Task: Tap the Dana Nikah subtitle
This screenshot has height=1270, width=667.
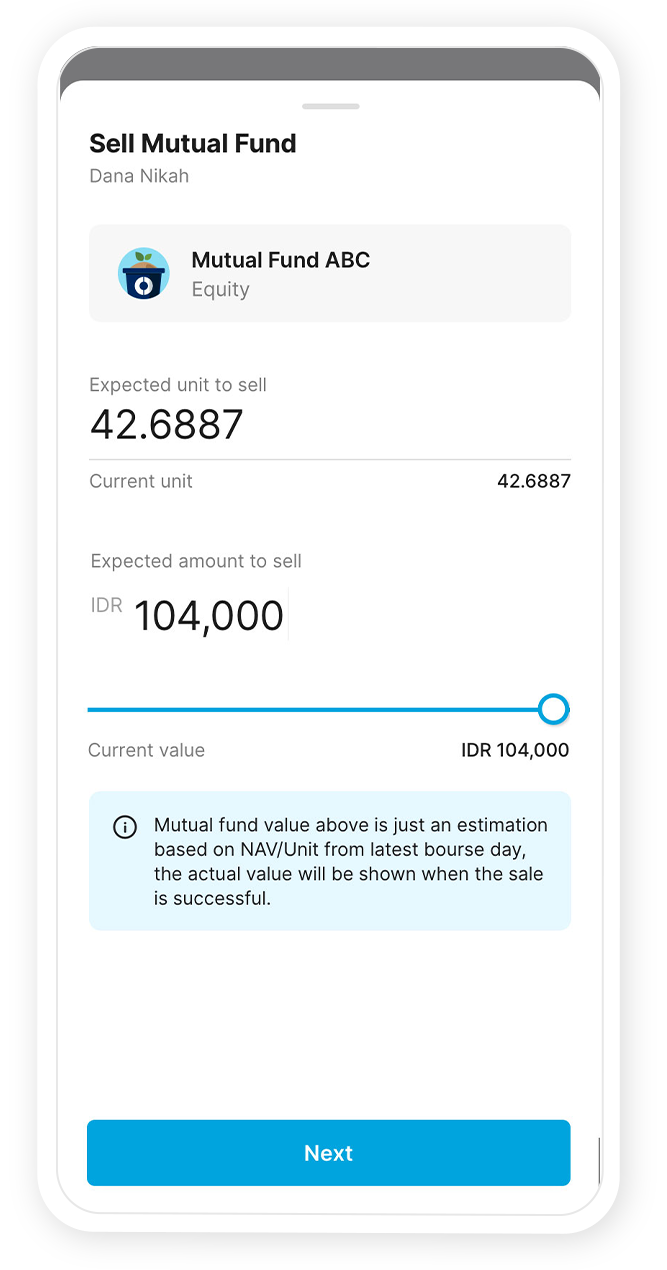Action: coord(139,176)
